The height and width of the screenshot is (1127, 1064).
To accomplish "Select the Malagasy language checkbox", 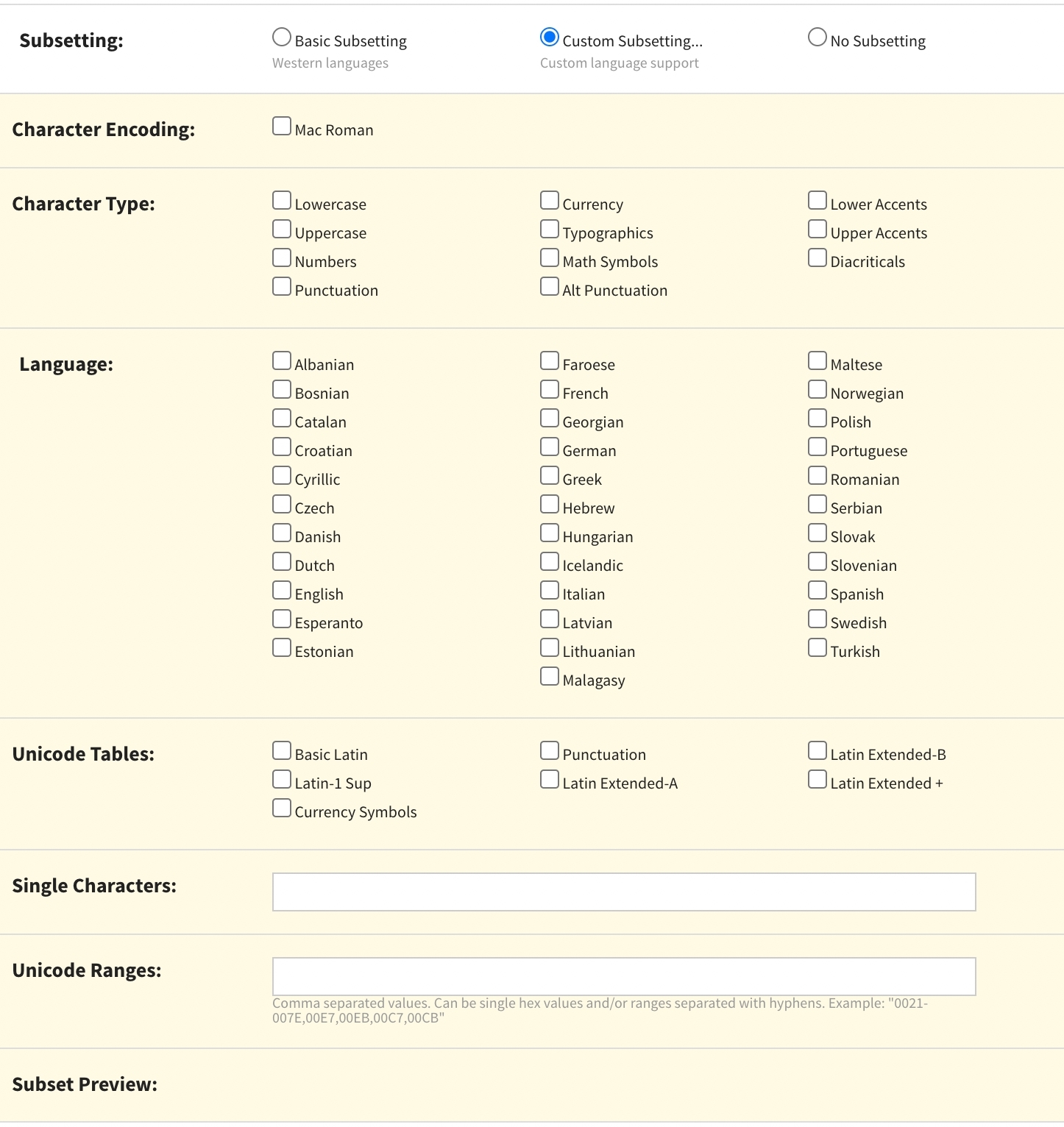I will point(550,677).
